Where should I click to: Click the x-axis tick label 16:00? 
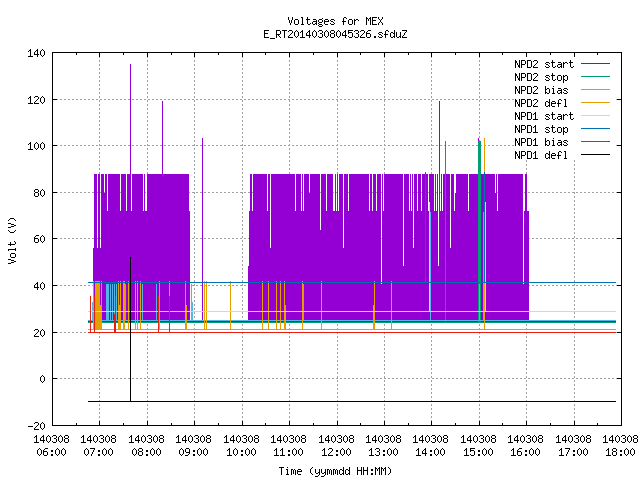526,452
